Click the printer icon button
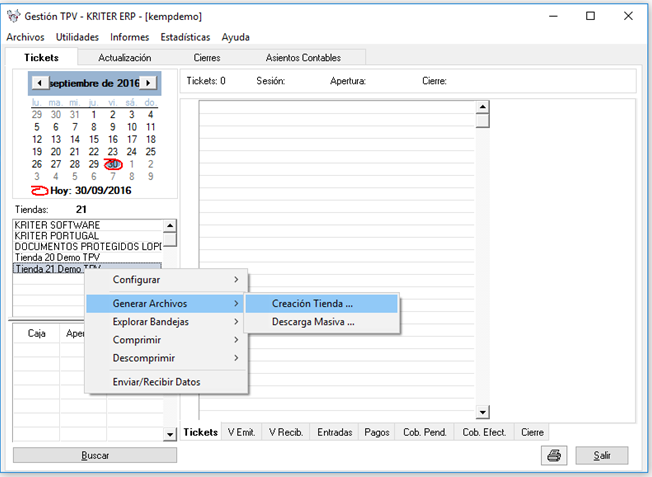 tap(553, 455)
